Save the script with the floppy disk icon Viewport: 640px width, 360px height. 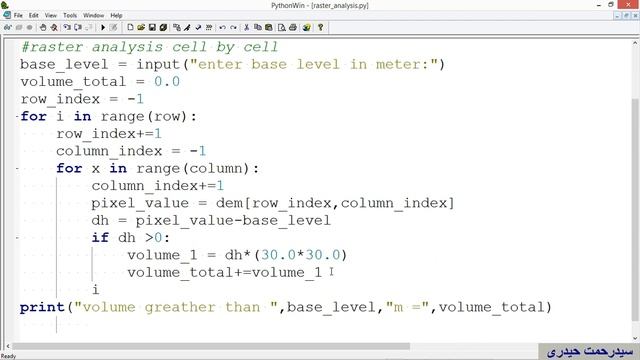click(152, 27)
